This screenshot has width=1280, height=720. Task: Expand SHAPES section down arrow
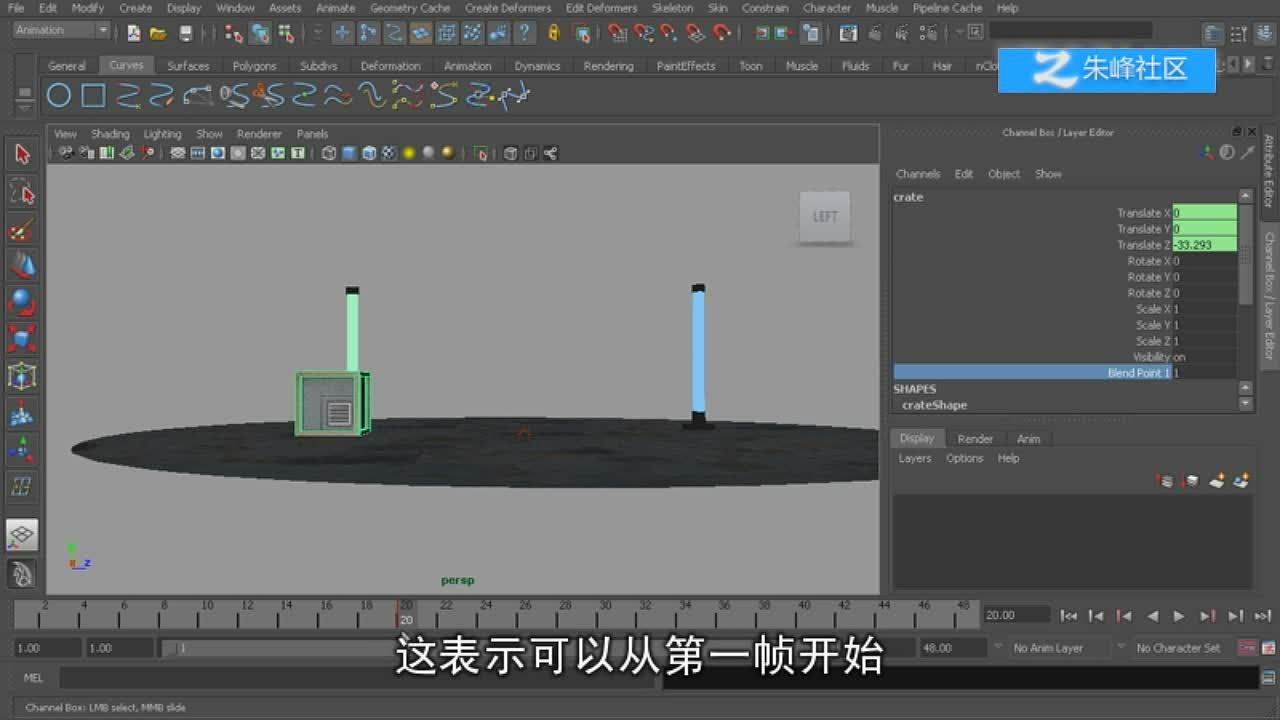click(x=1245, y=404)
